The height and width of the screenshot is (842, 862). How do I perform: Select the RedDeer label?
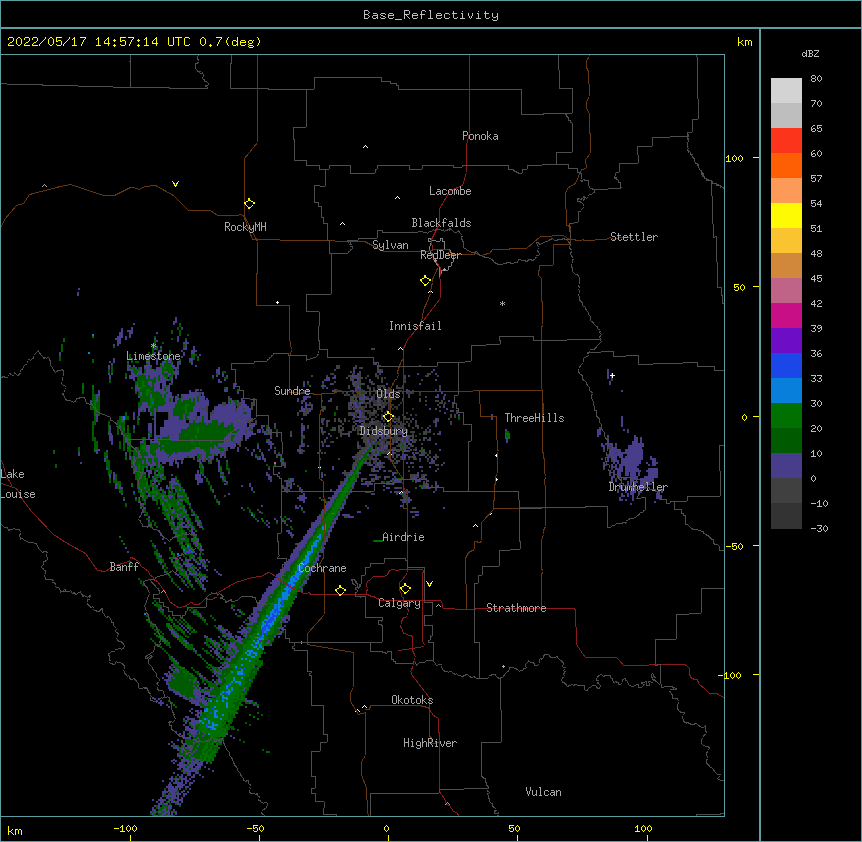440,255
